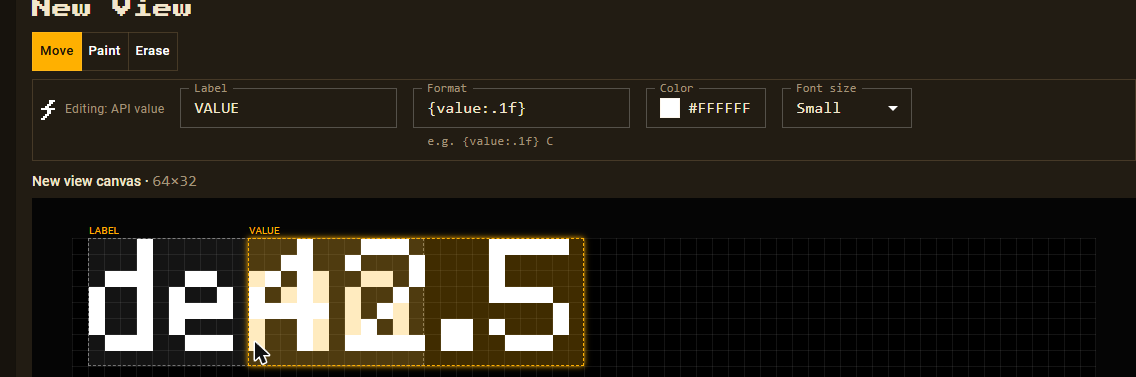Image resolution: width=1136 pixels, height=377 pixels.
Task: Click the 'Editing: API value' text
Action: click(x=114, y=109)
